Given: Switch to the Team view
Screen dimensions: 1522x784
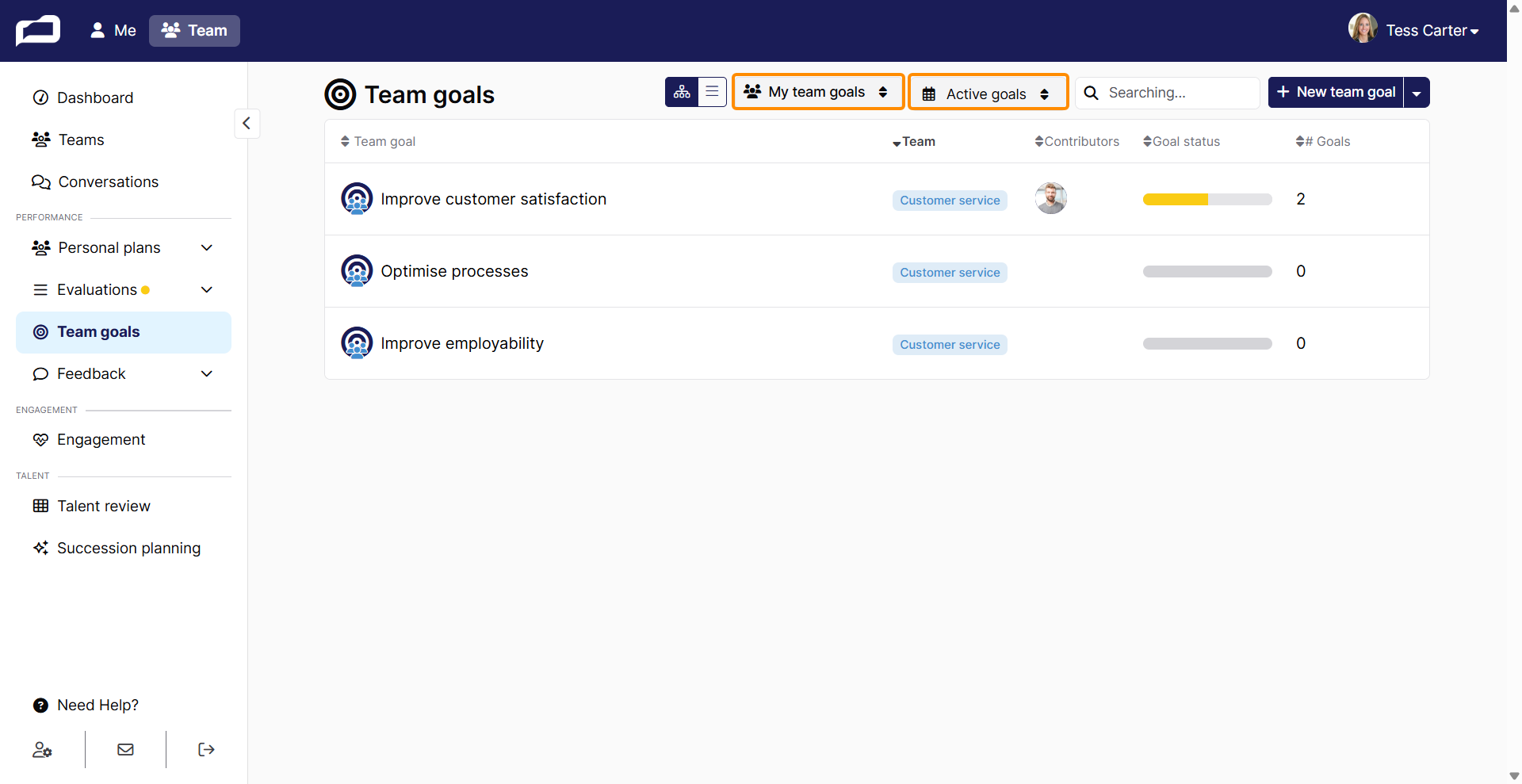Looking at the screenshot, I should click(x=194, y=30).
